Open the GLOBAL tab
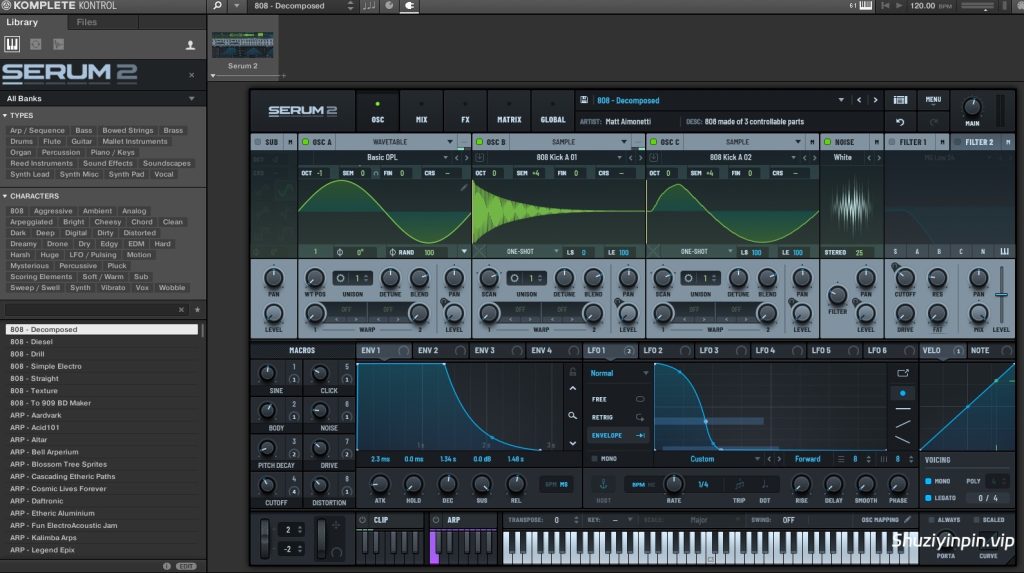 [x=552, y=111]
